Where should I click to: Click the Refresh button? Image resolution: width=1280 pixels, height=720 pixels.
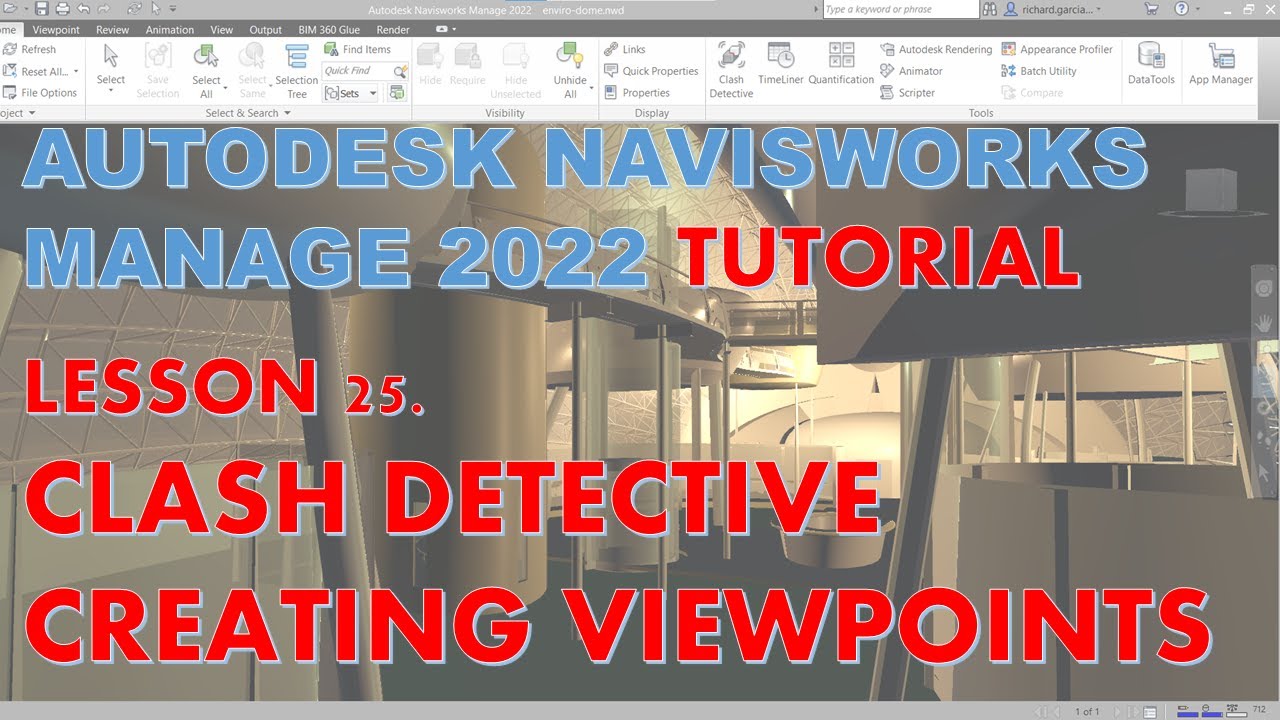coord(30,49)
